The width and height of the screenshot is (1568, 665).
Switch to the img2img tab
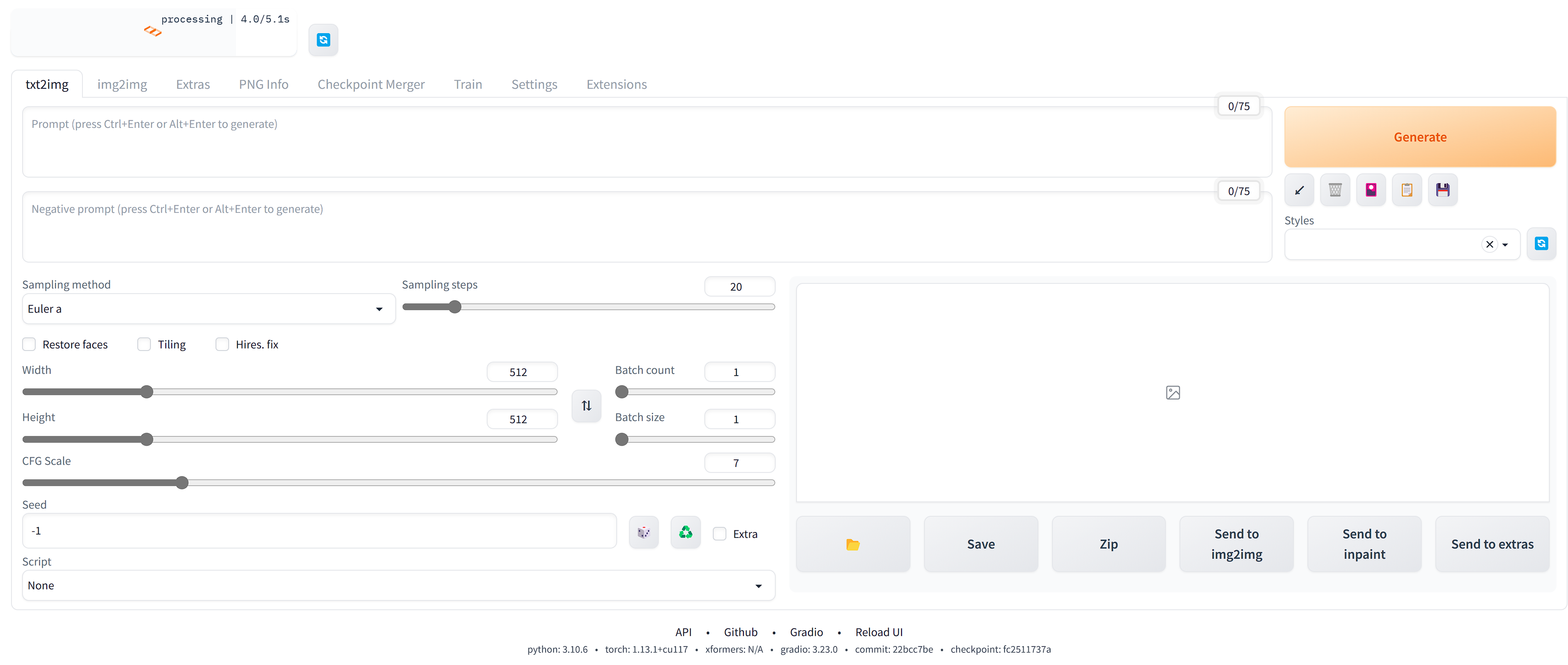tap(122, 85)
